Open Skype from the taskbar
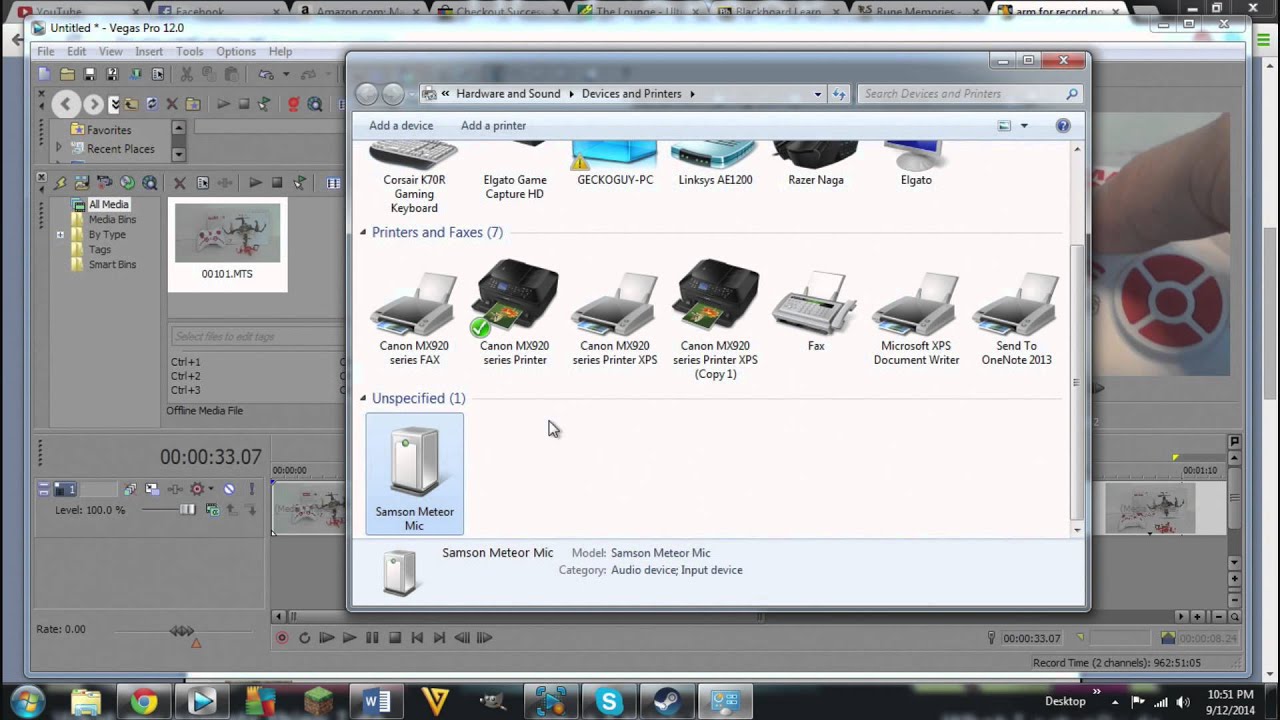 [x=609, y=702]
